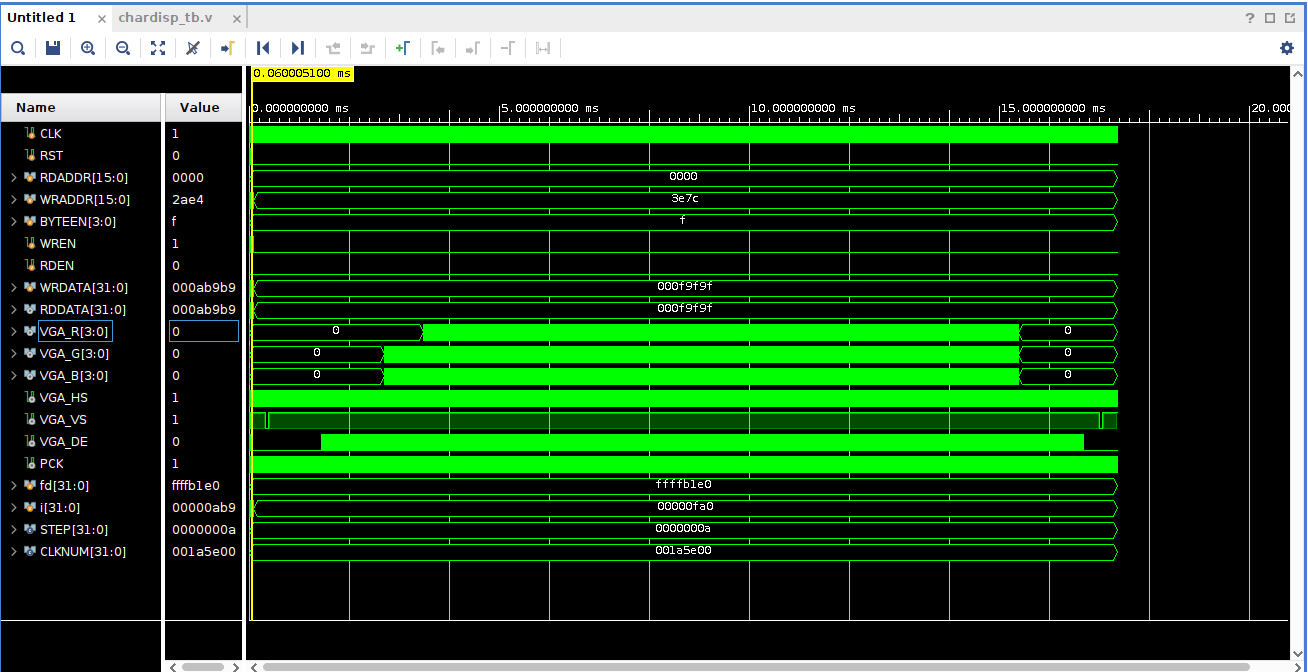The image size is (1308, 672).
Task: Click the CLKNUM value 001a5e00
Action: click(203, 551)
